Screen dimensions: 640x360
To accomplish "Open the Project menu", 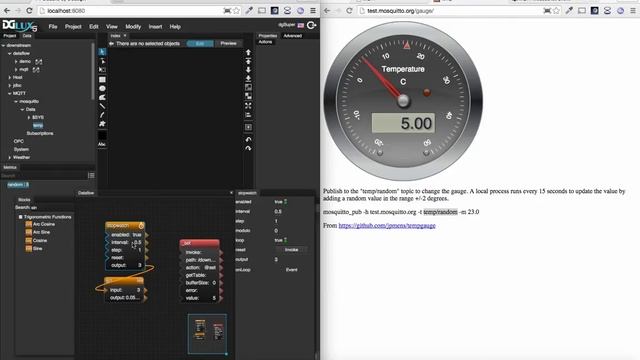I will [73, 27].
